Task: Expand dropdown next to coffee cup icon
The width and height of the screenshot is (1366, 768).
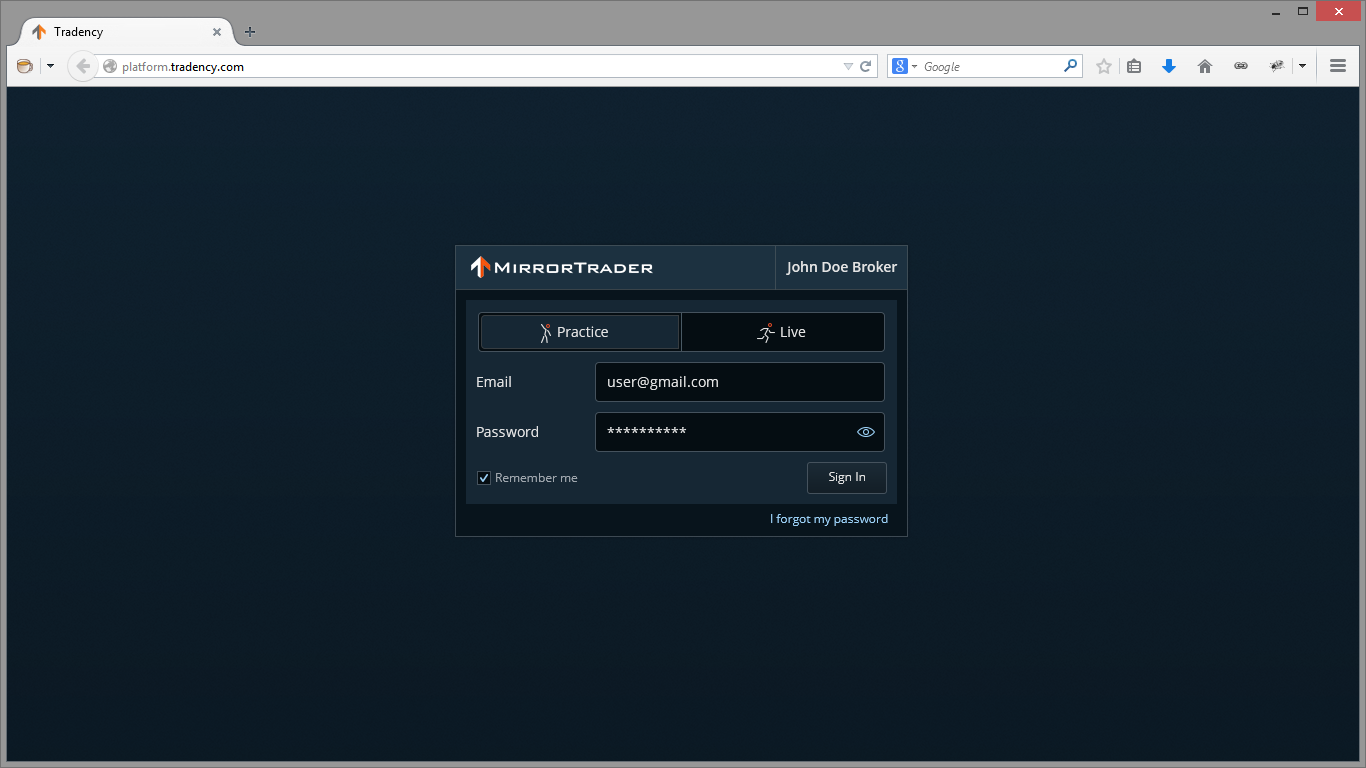Action: (50, 66)
